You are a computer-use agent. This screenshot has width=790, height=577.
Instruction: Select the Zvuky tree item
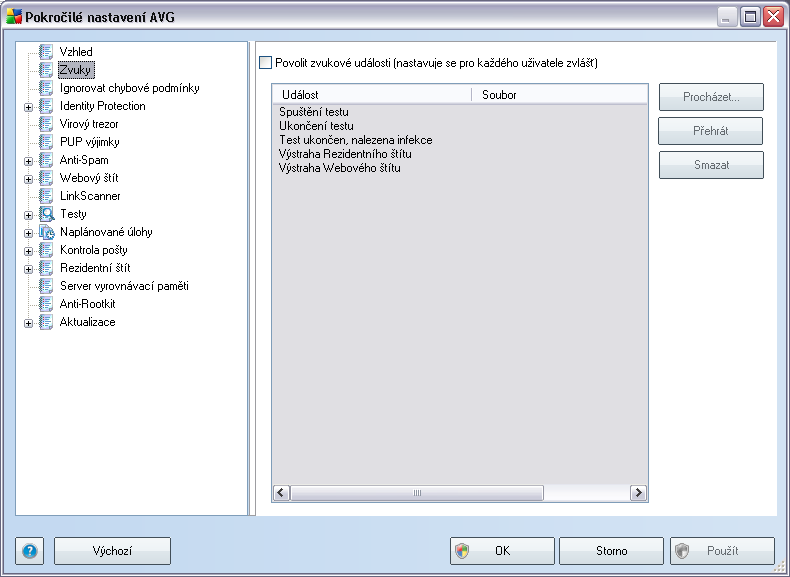click(x=76, y=70)
